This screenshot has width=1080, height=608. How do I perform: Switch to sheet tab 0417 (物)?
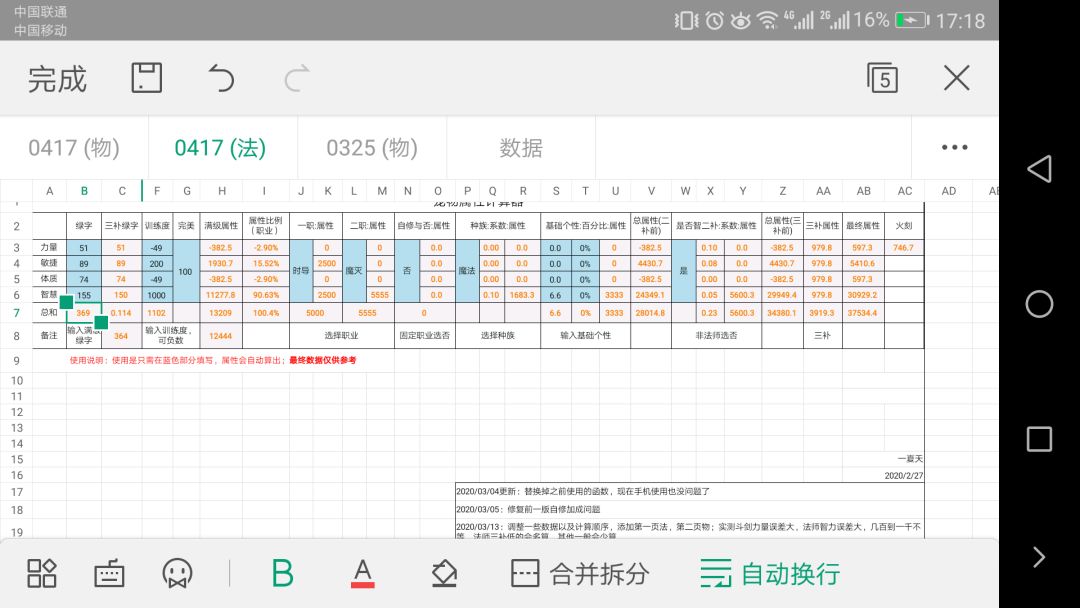coord(74,147)
